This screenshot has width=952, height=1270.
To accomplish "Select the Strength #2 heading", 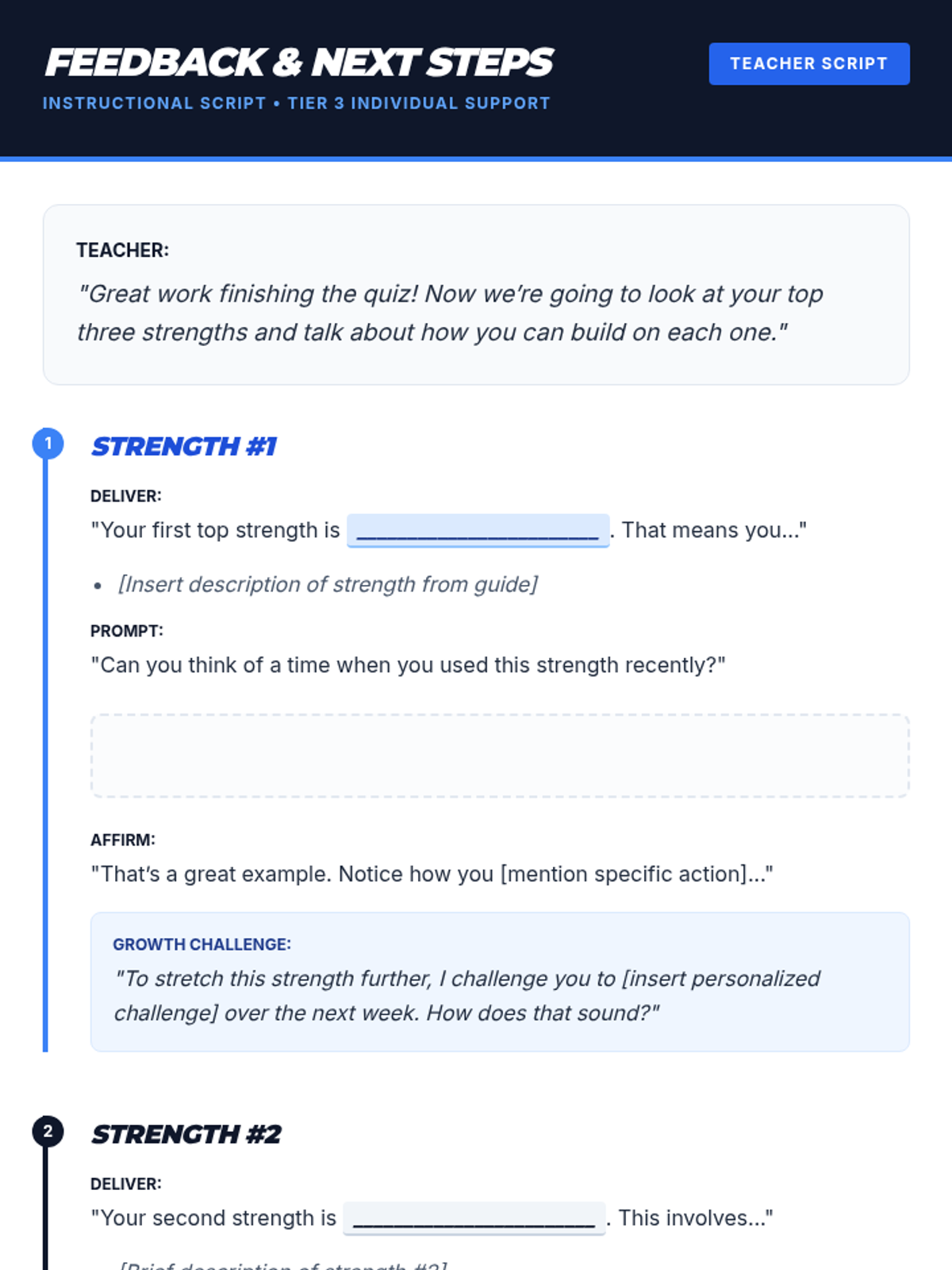I will (186, 1134).
